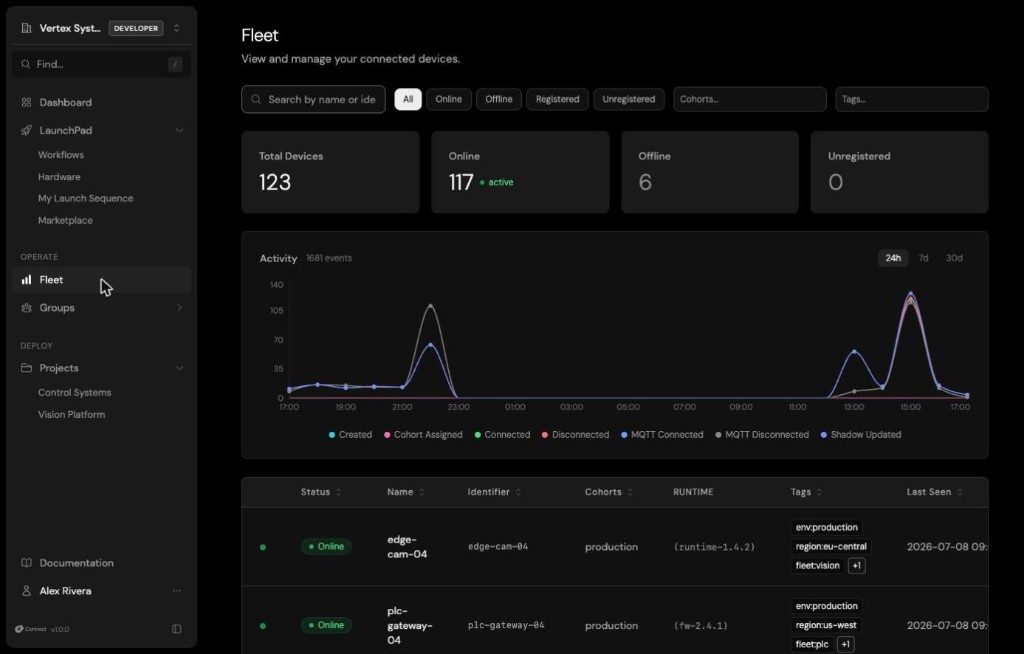Open the Marketplace page
Screen dimensions: 1024x654
[x=65, y=221]
